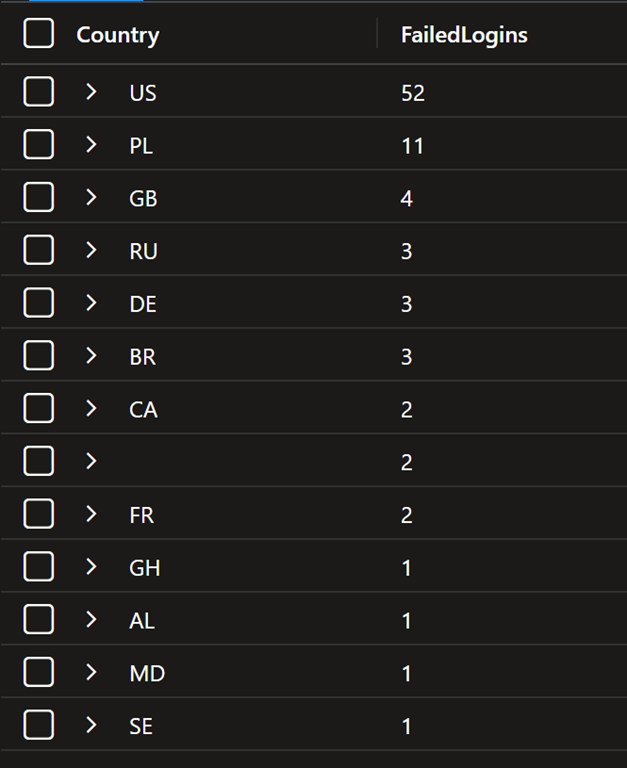Expand the GB row chevron
Viewport: 627px width, 768px height.
(91, 197)
